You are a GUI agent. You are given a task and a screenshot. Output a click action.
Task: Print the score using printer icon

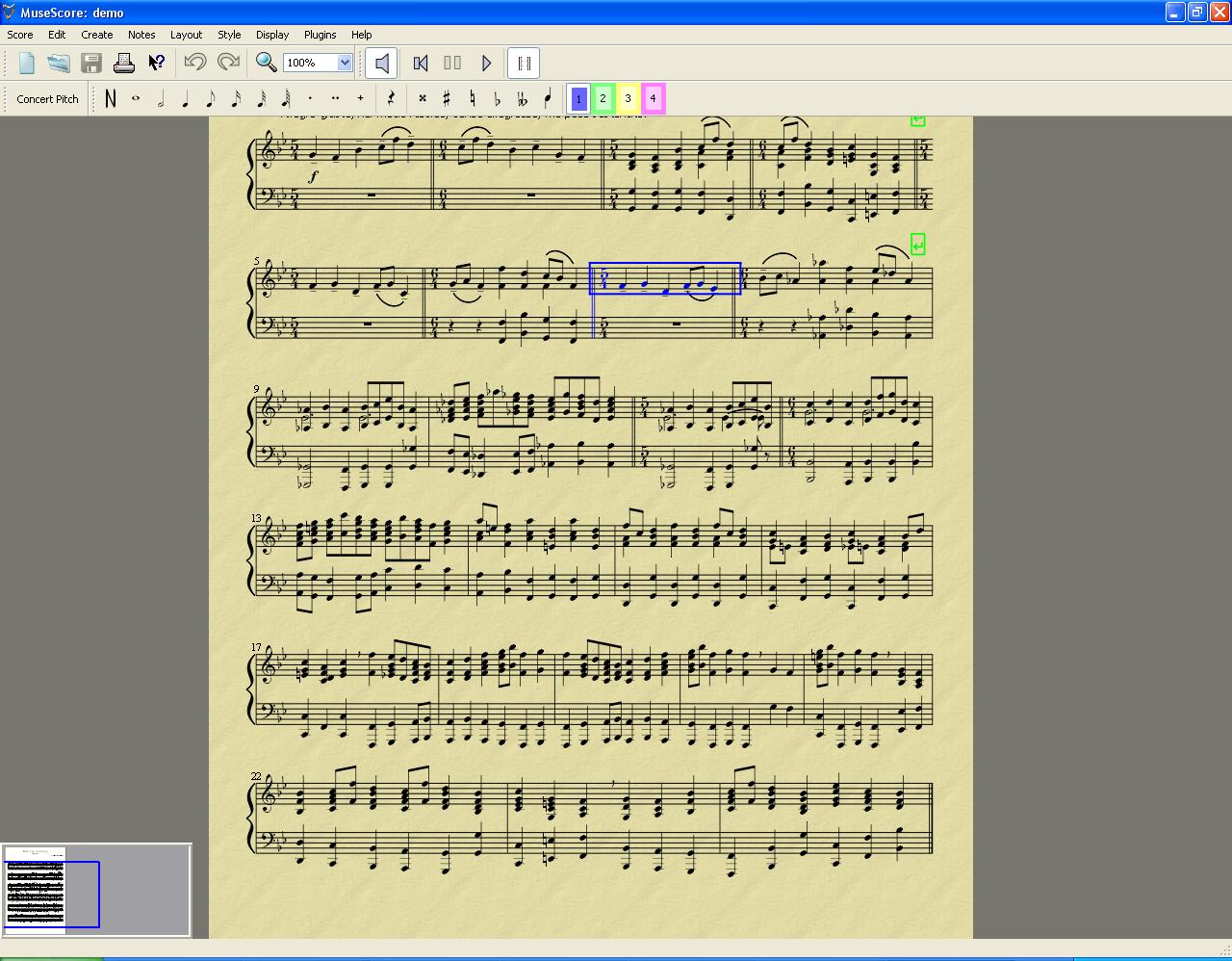coord(124,64)
